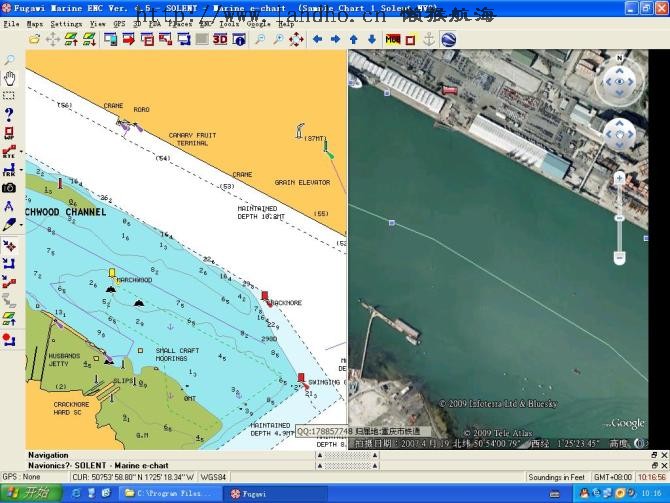The height and width of the screenshot is (503, 670).
Task: Open the View menu
Action: [x=97, y=24]
